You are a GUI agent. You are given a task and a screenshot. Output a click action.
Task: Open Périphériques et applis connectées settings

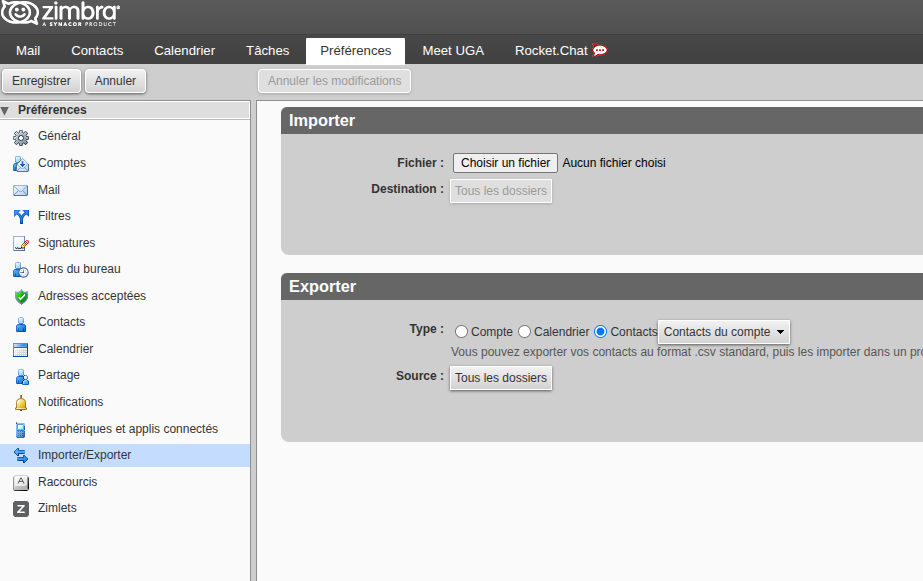pyautogui.click(x=127, y=429)
